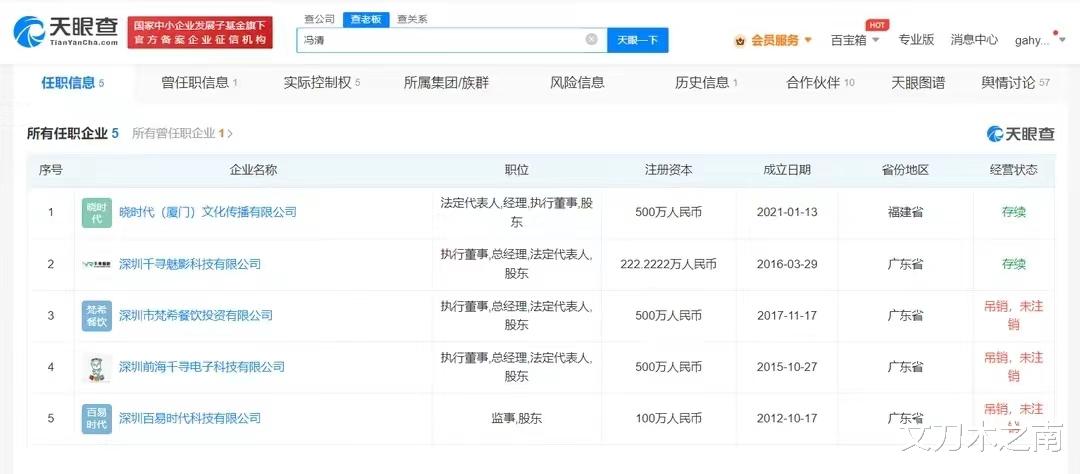Image resolution: width=1080 pixels, height=474 pixels.
Task: Open the 所属集团/族群 tab
Action: 446,83
